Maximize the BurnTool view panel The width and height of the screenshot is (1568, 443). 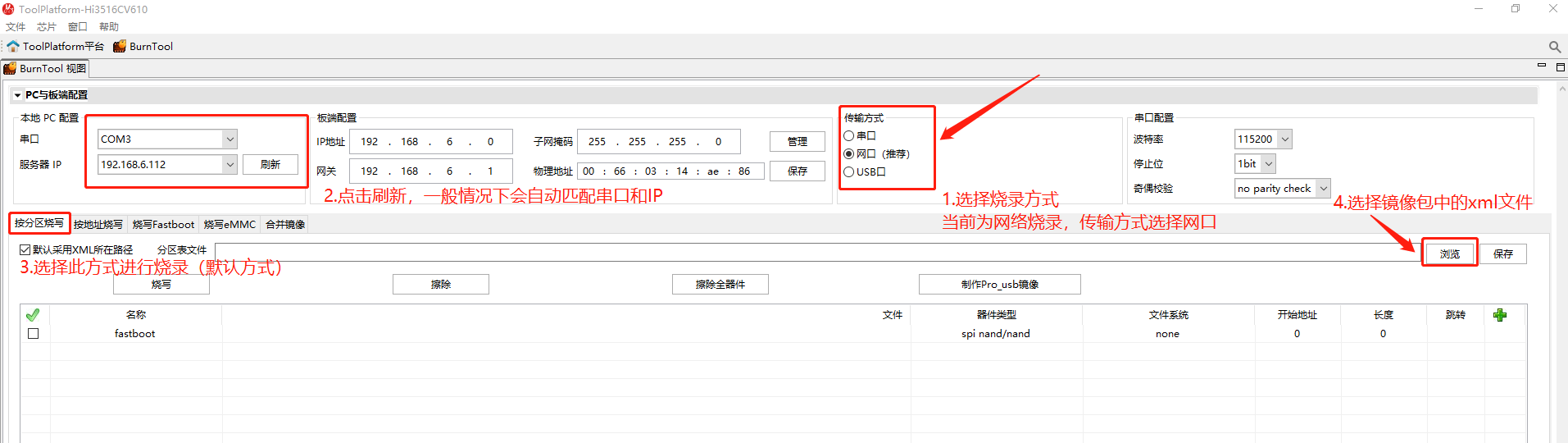tap(1560, 66)
